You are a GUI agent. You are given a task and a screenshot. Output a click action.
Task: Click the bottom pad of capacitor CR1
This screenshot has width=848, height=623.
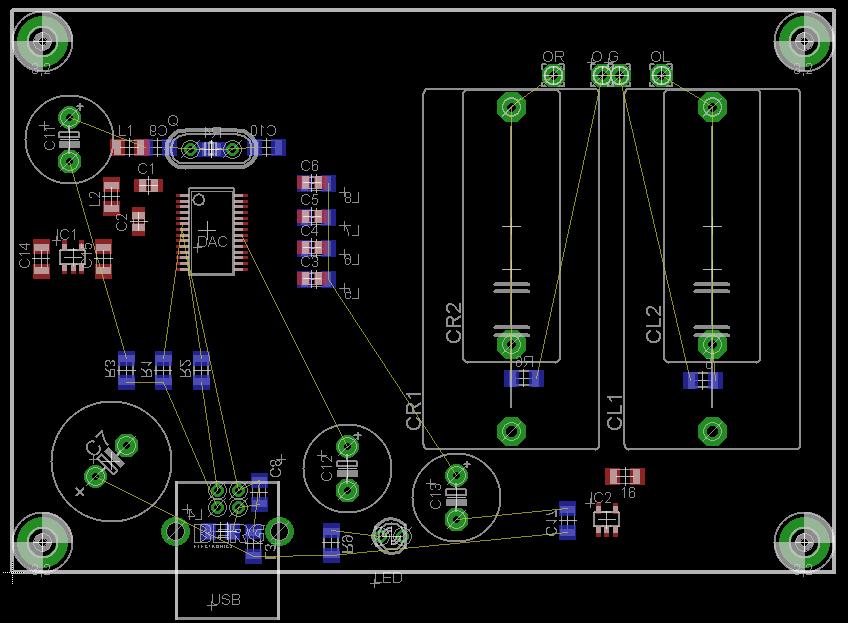click(511, 431)
